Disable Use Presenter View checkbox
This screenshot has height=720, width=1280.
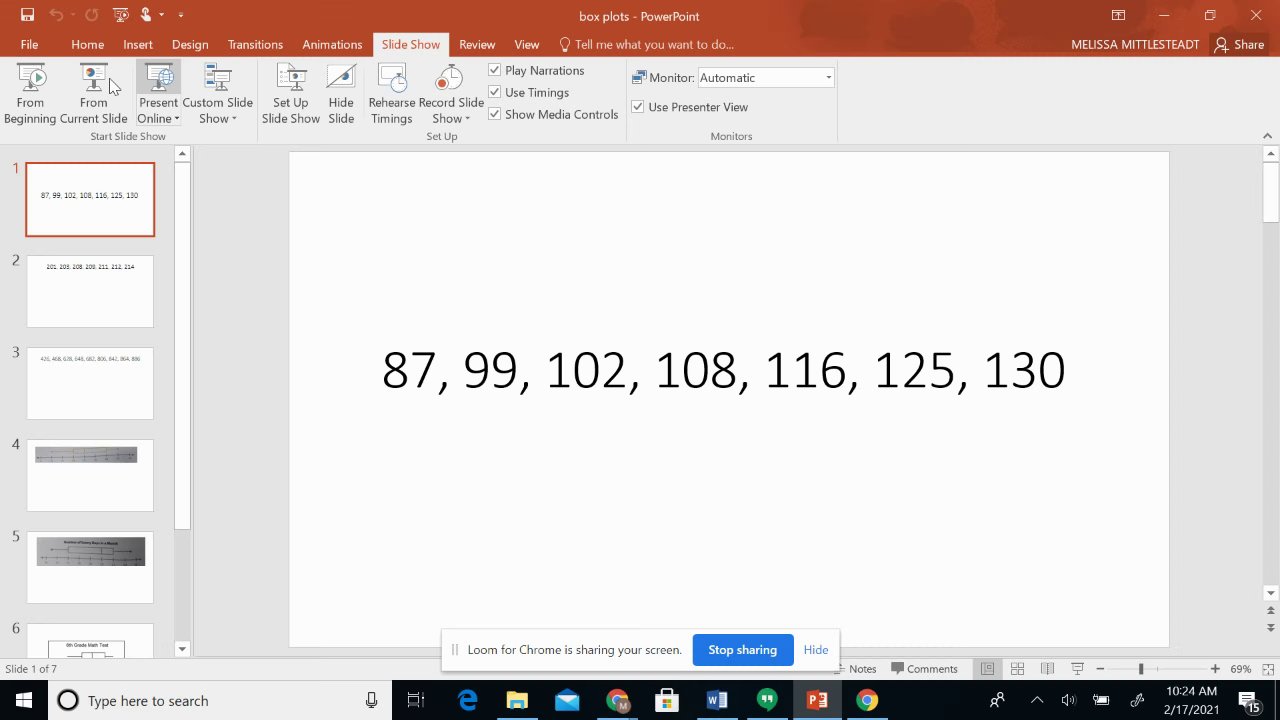click(x=638, y=106)
